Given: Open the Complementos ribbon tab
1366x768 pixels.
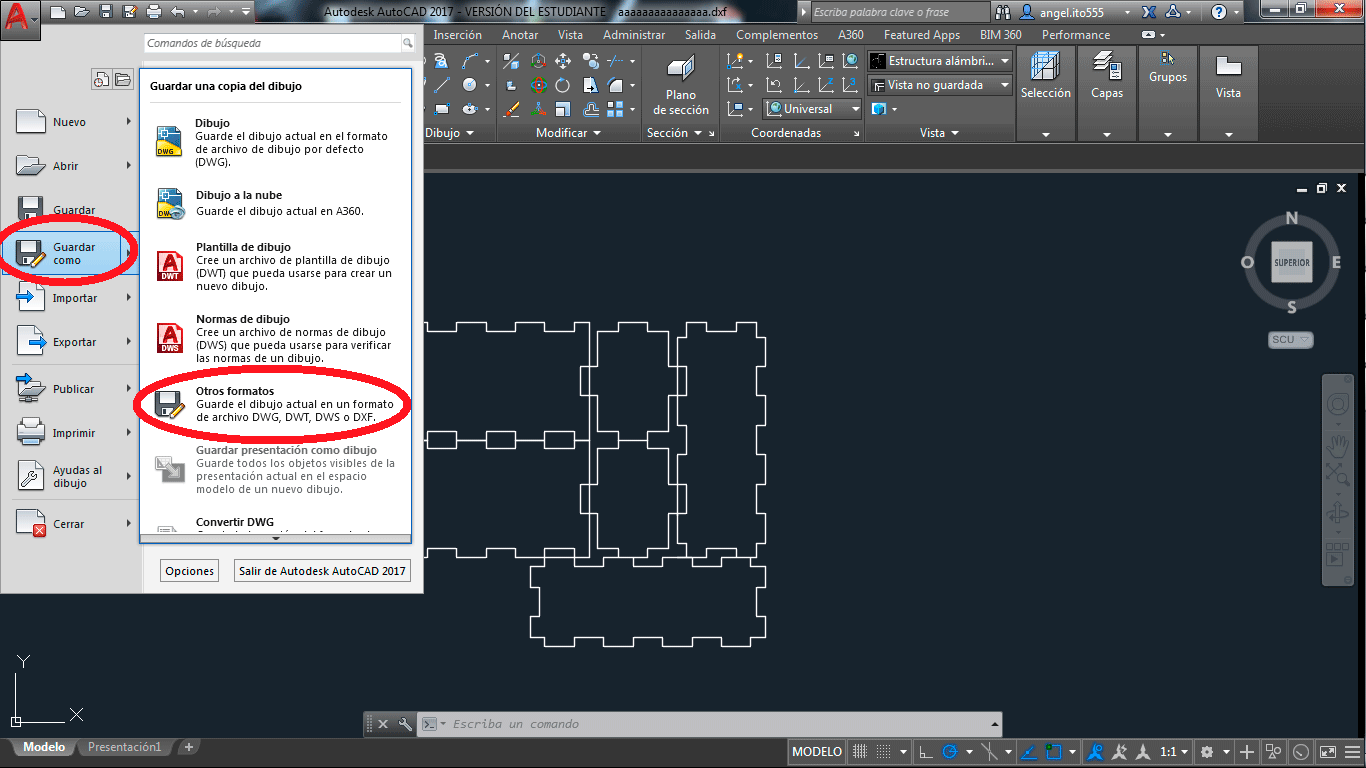Looking at the screenshot, I should 777,35.
